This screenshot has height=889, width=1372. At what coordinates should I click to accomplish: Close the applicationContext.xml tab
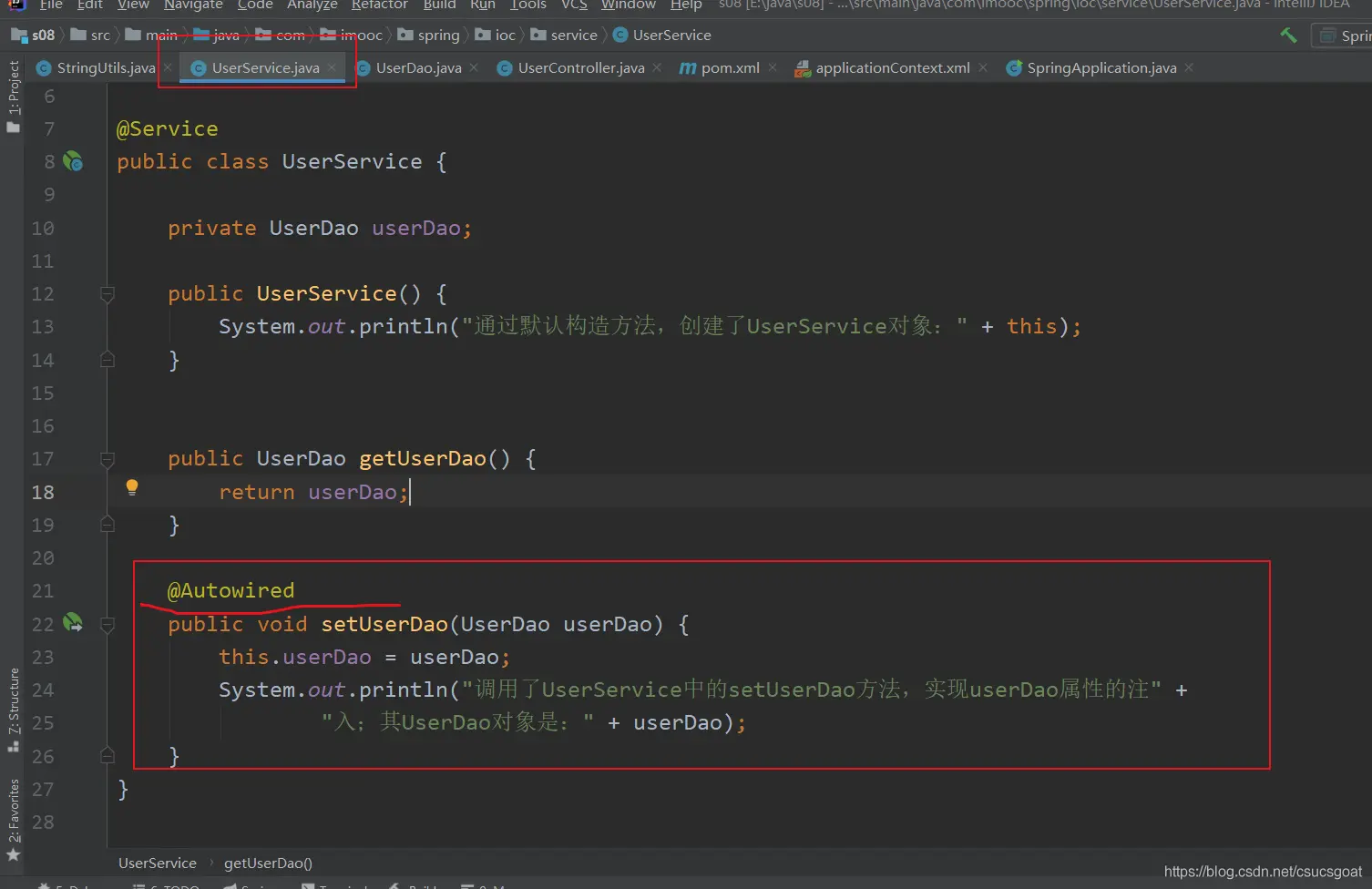click(x=983, y=67)
